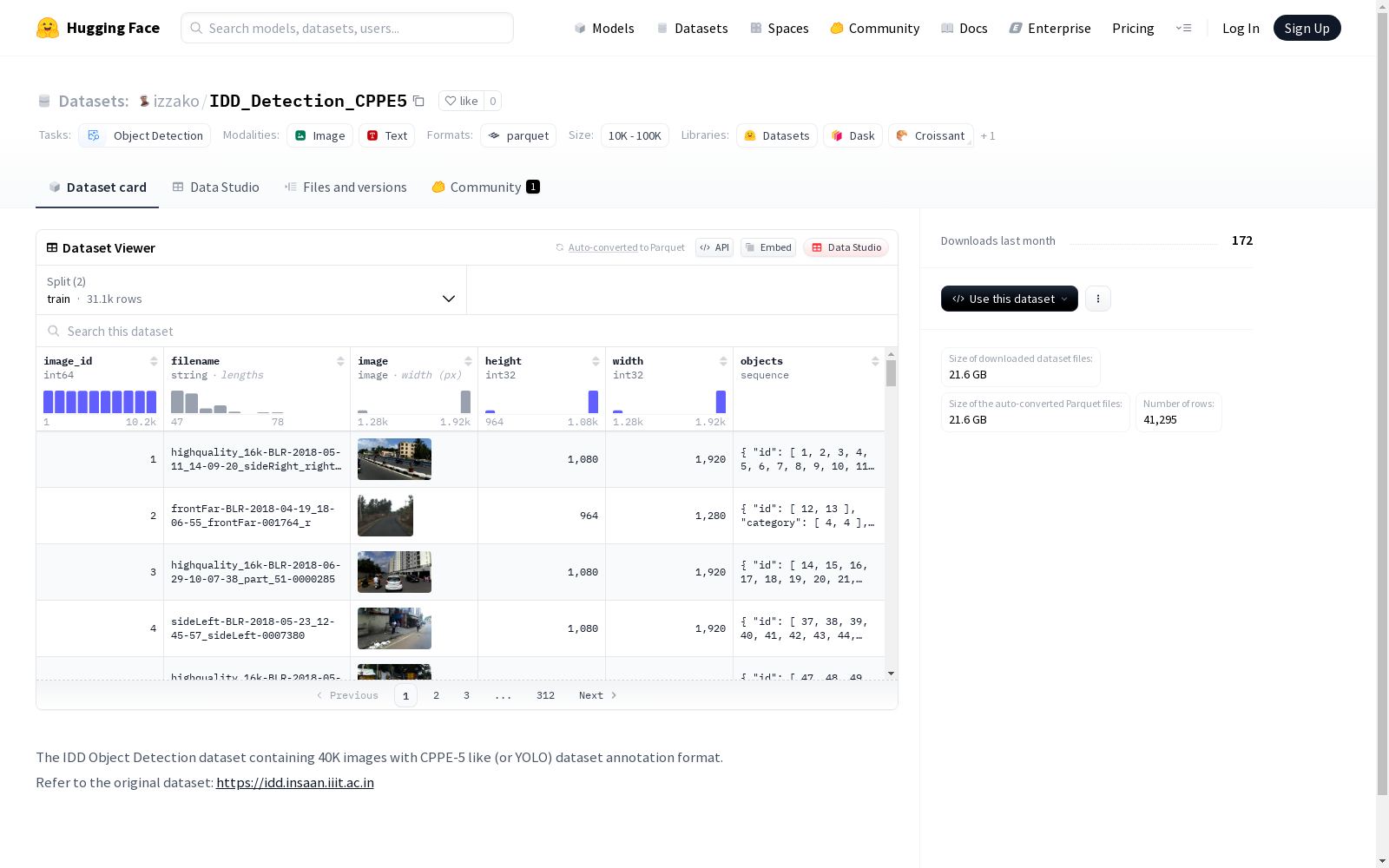Click the Hugging Face logo icon
The image size is (1389, 868).
48,28
